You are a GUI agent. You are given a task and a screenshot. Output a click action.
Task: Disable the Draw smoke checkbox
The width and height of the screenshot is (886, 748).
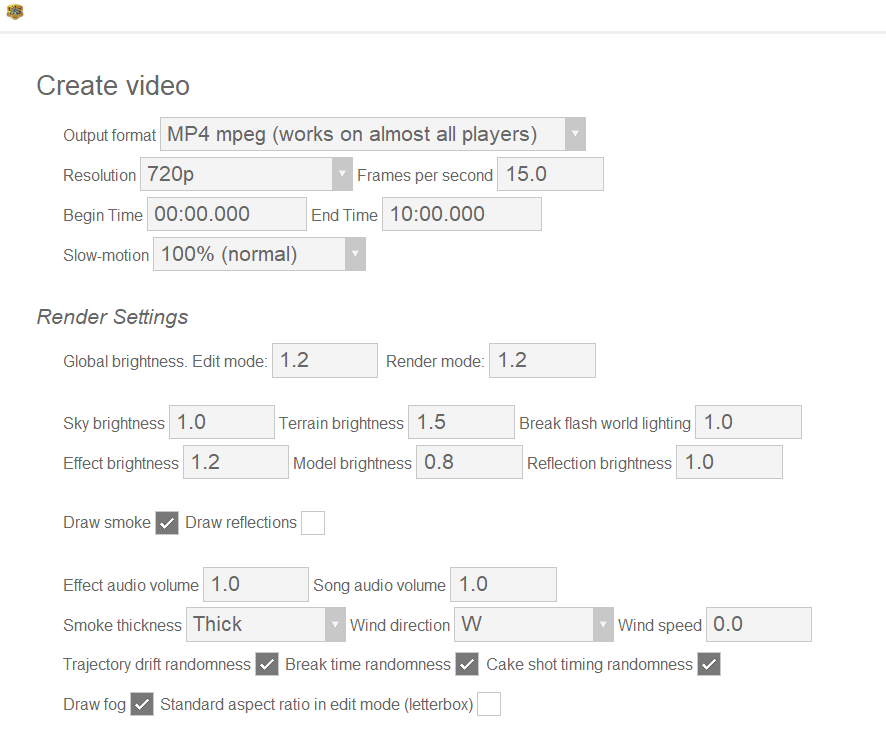tap(167, 523)
